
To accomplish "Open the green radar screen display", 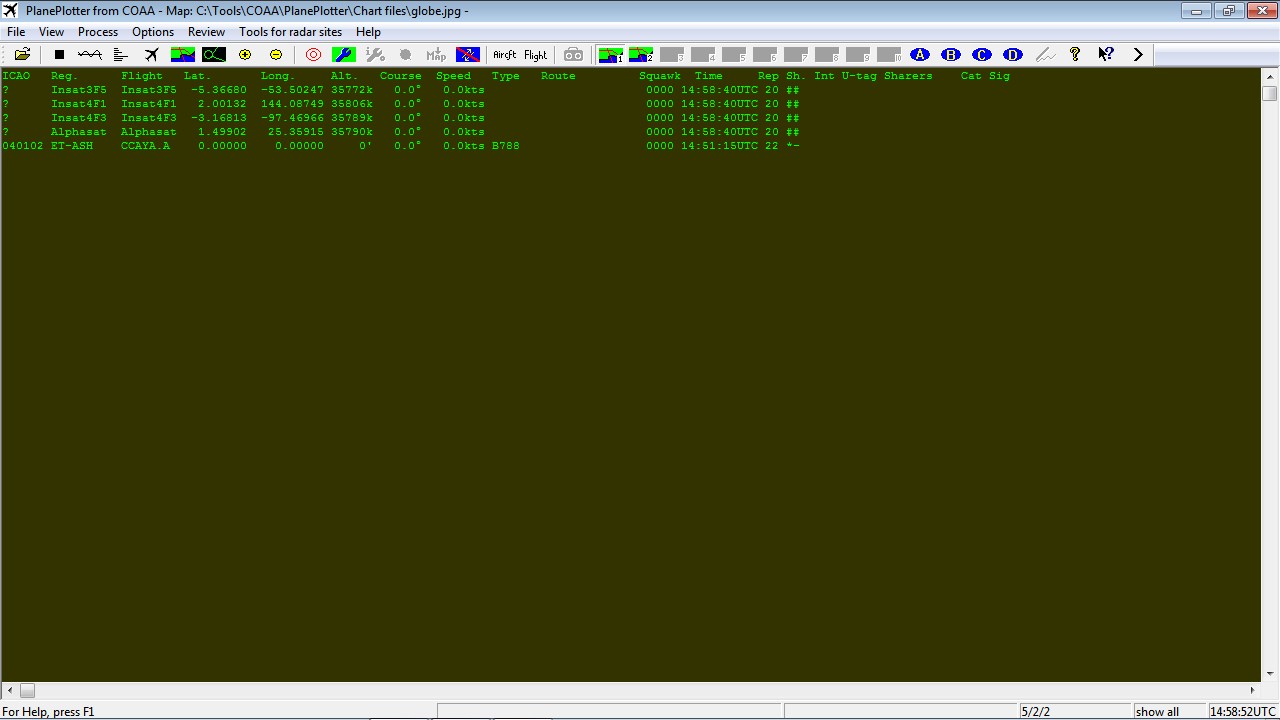I will pos(213,55).
